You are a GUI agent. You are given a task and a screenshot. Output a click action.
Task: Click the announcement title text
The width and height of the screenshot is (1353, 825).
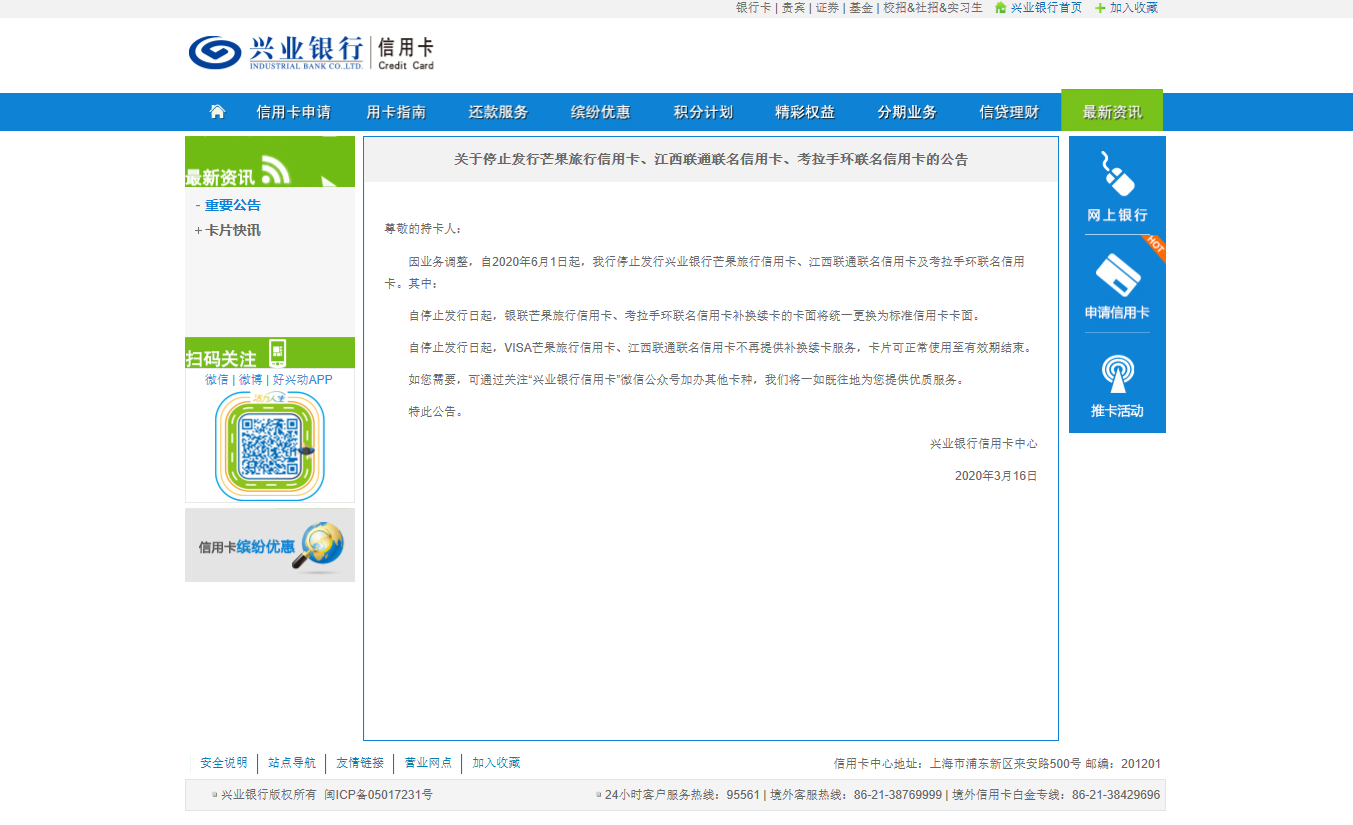point(711,159)
